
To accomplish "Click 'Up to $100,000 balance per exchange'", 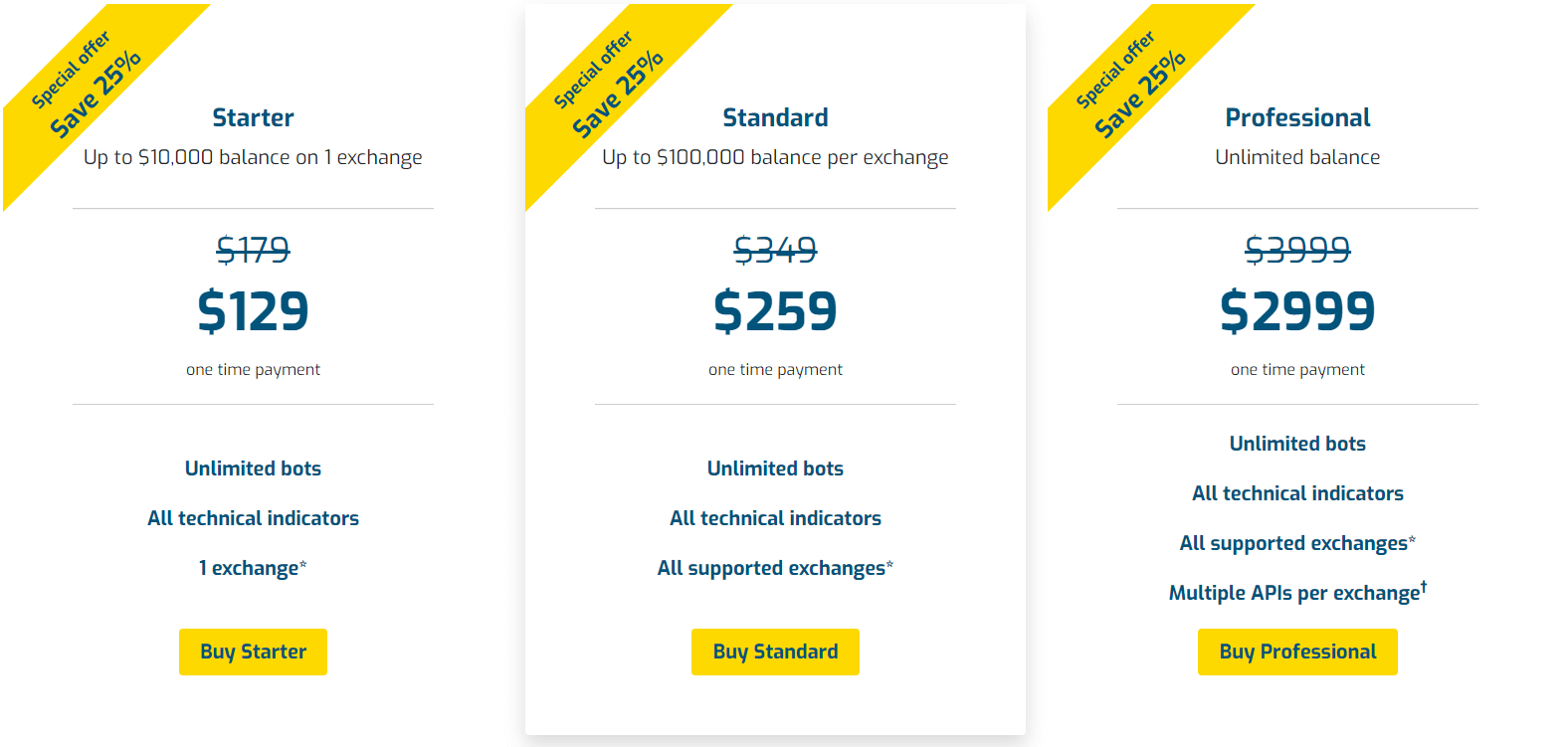I will 775,157.
